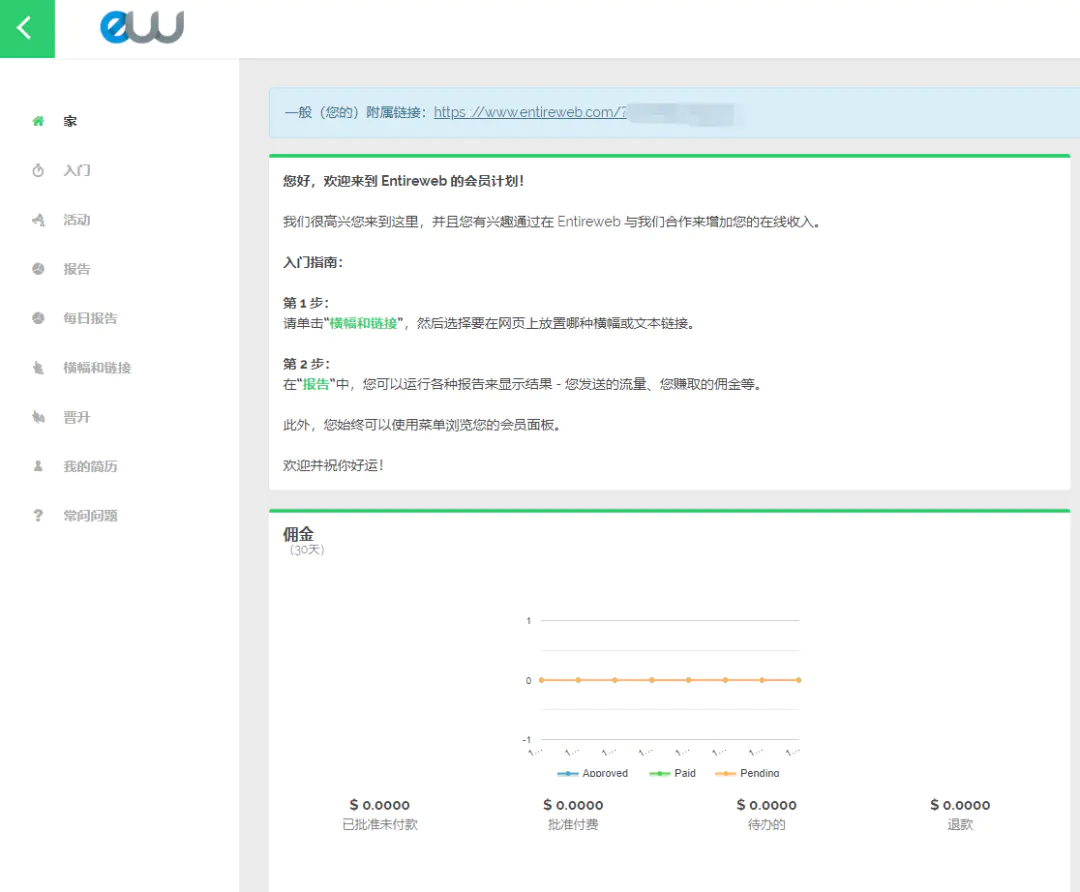1080x892 pixels.
Task: Click the green 横幅和链接 link in step 1
Action: point(364,323)
